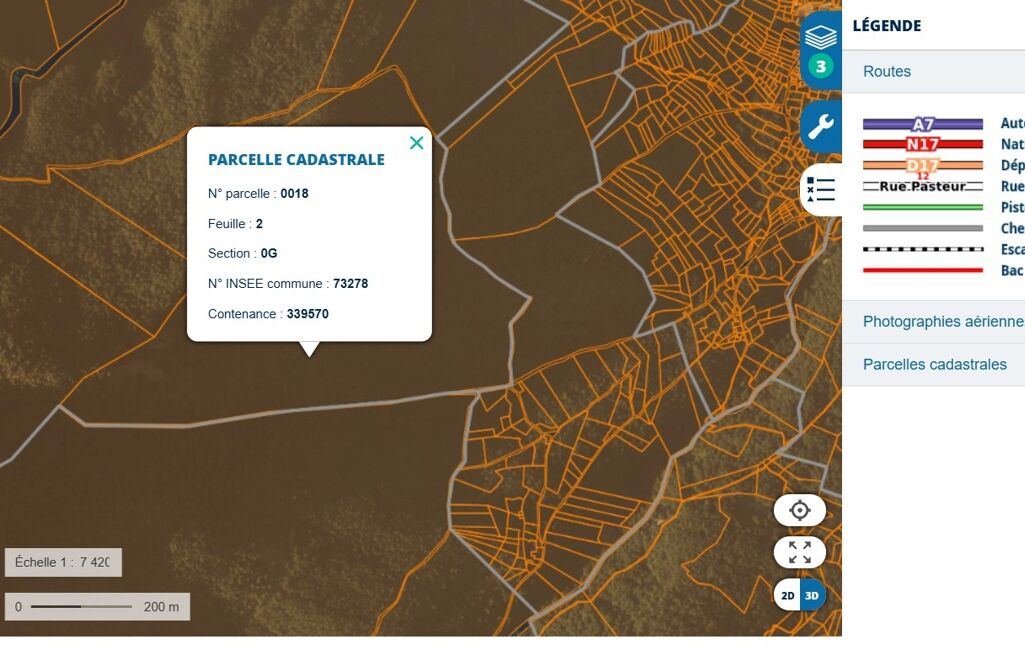Toggle the legend list icon
This screenshot has width=1025, height=650.
pyautogui.click(x=821, y=189)
